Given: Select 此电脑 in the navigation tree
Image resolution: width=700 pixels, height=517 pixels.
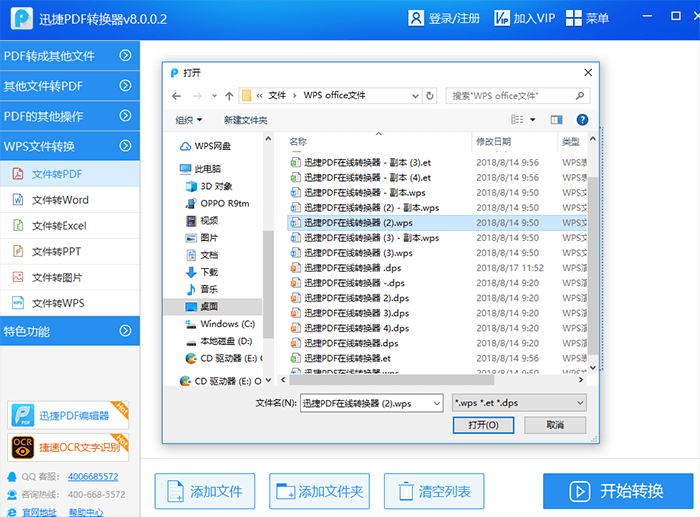Looking at the screenshot, I should 200,169.
